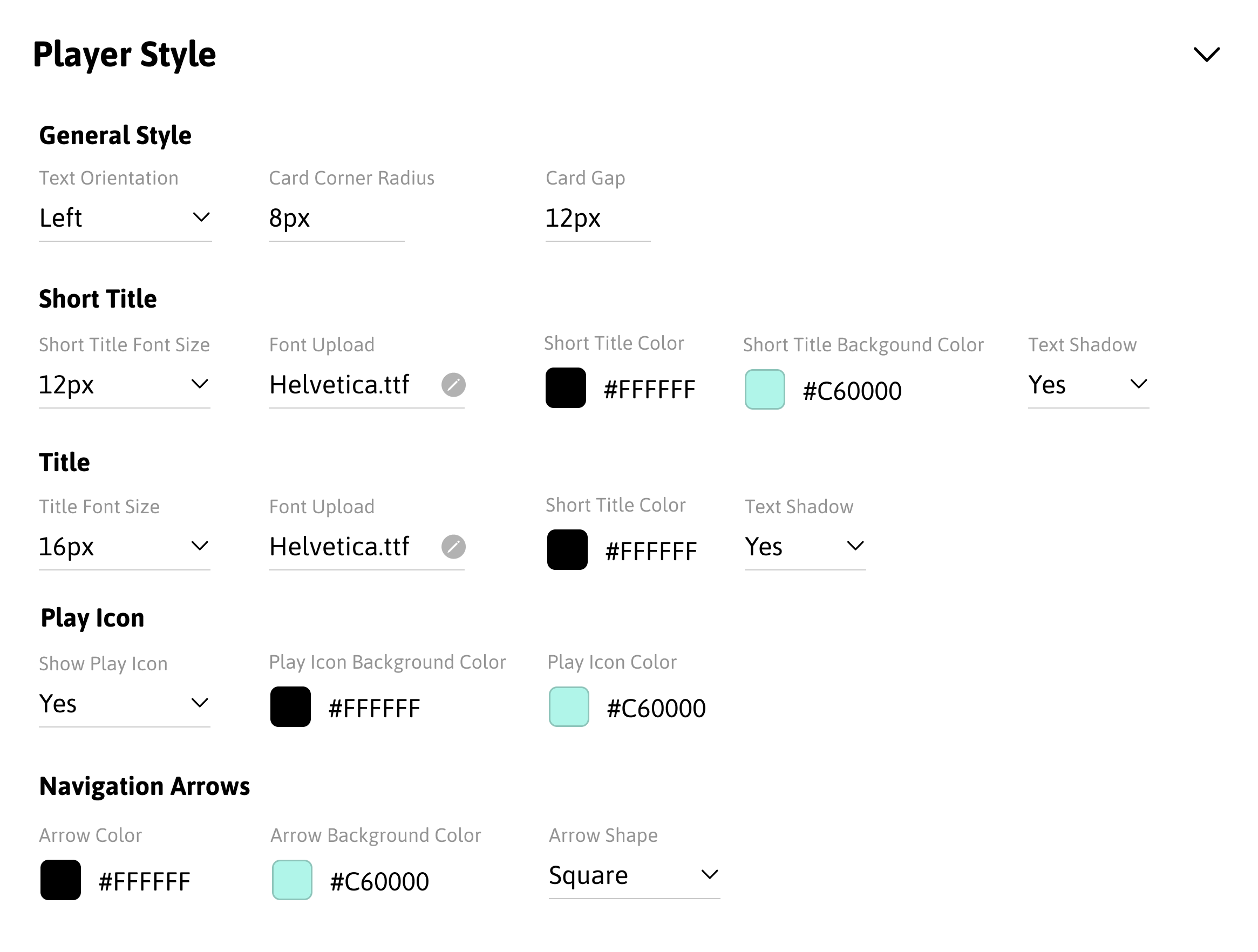The height and width of the screenshot is (952, 1258).
Task: Edit the Title font upload pencil icon
Action: pyautogui.click(x=453, y=547)
